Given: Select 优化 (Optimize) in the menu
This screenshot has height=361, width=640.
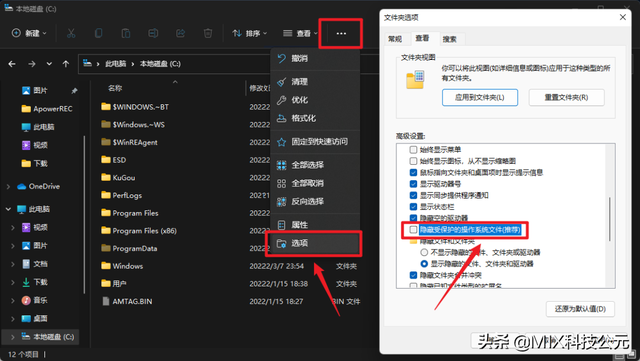Looking at the screenshot, I should tap(315, 100).
